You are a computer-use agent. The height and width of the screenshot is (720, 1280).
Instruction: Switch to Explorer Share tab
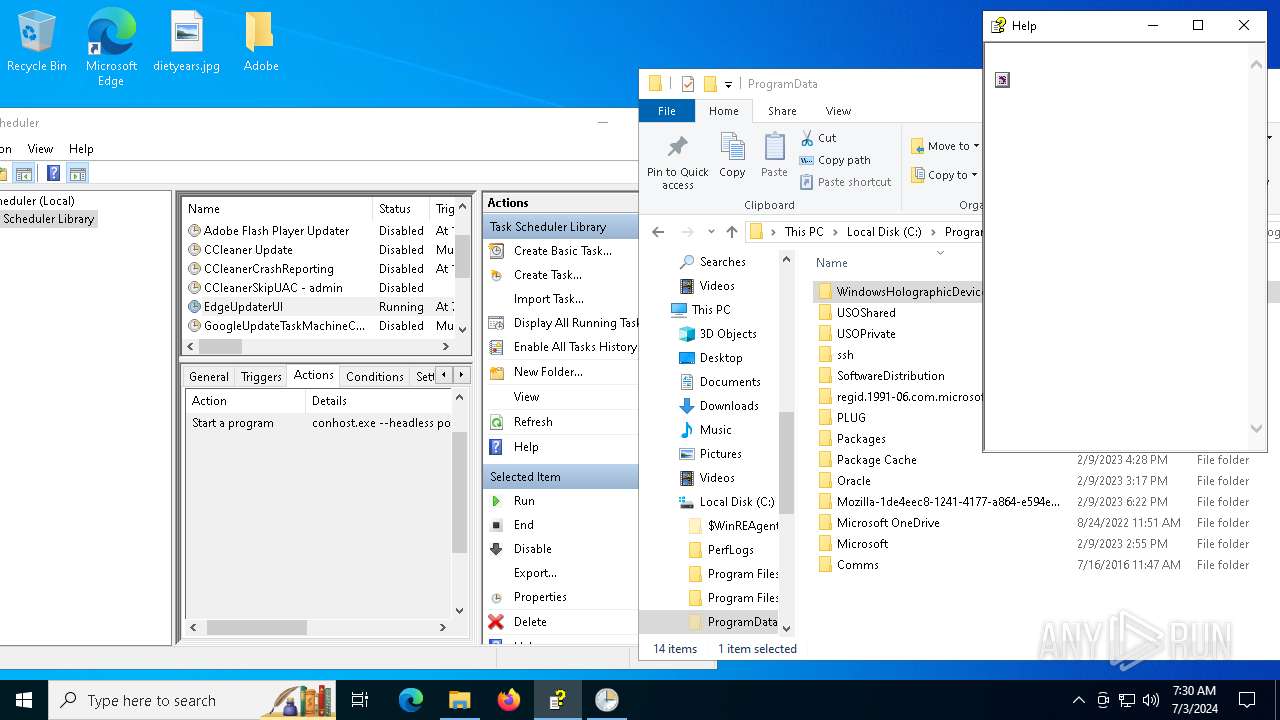pos(782,111)
